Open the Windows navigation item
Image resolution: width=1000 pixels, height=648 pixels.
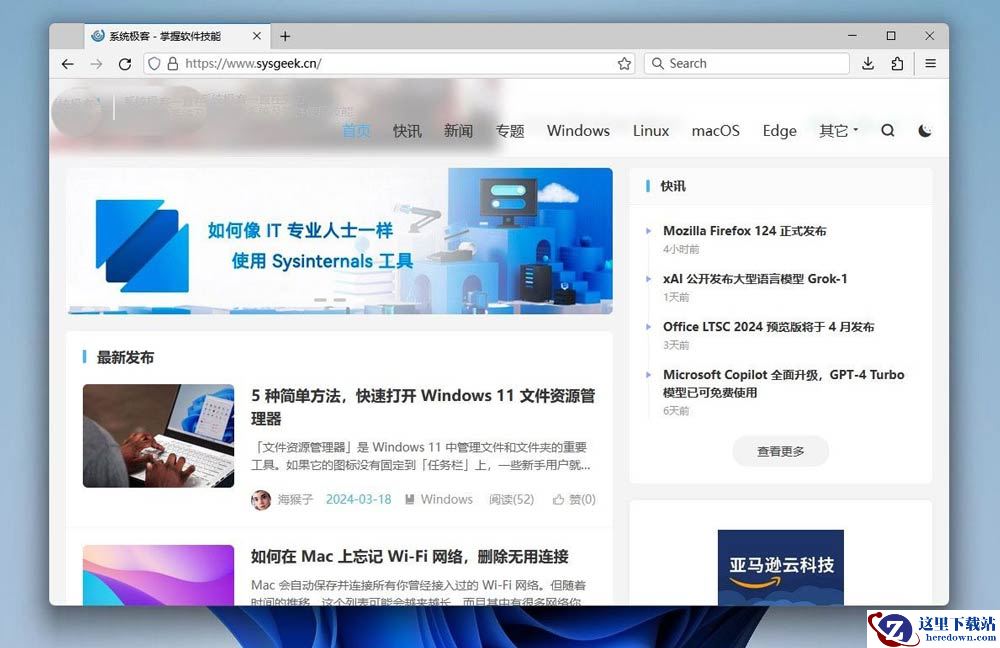point(578,131)
